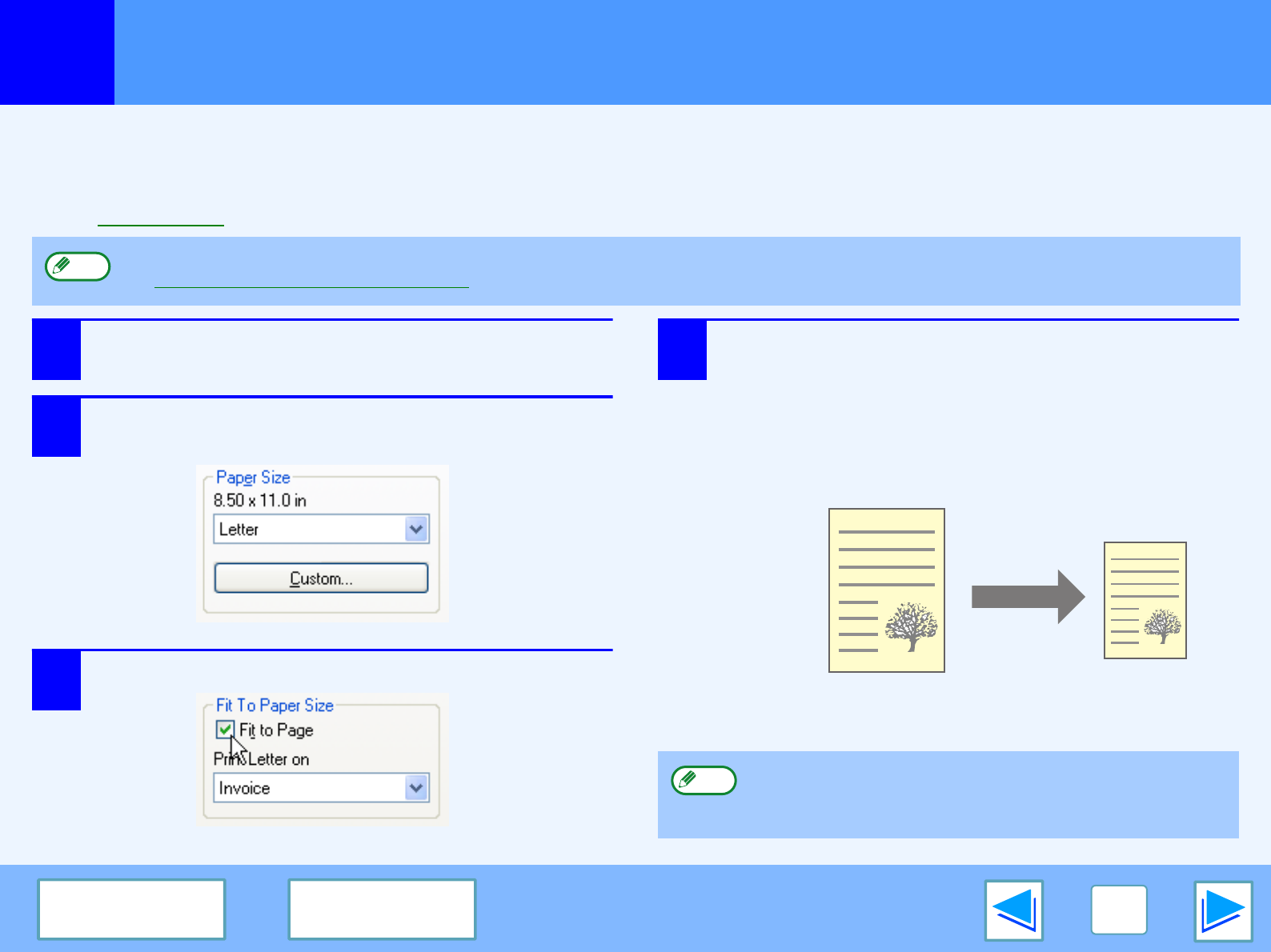1271x952 pixels.
Task: Toggle the Fit to Page checkbox
Action: [225, 730]
